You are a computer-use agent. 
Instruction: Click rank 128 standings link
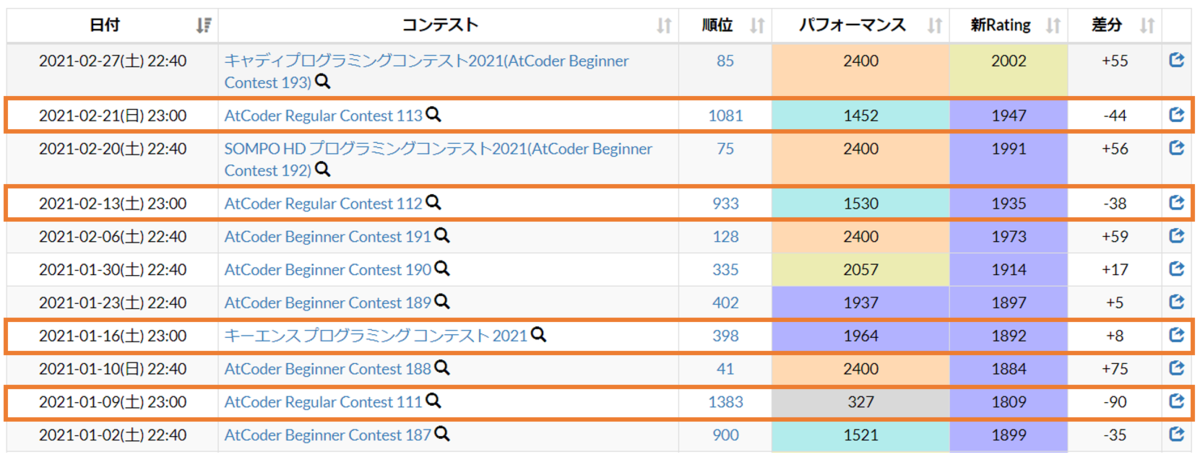pos(725,237)
